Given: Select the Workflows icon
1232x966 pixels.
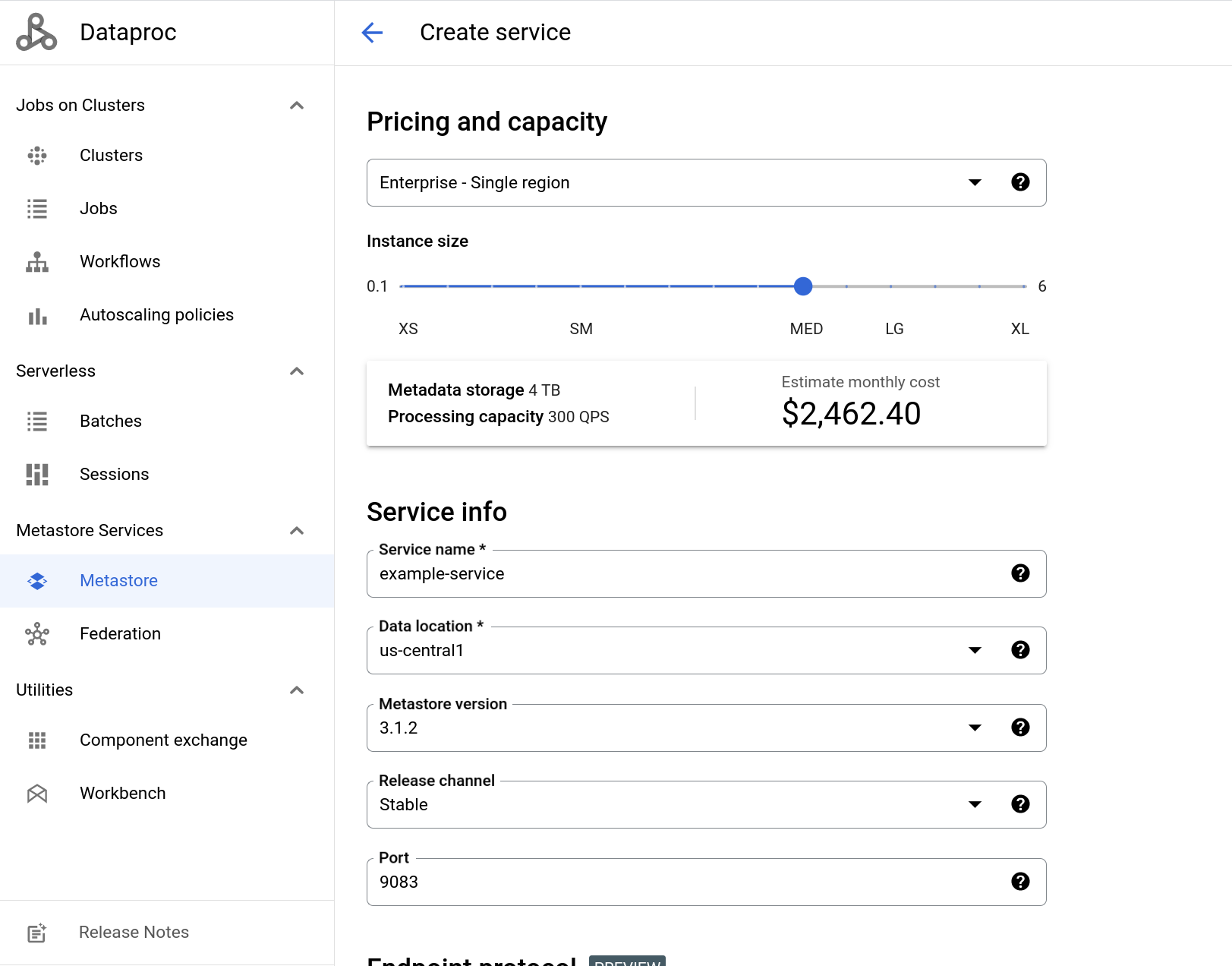Looking at the screenshot, I should click(x=36, y=261).
